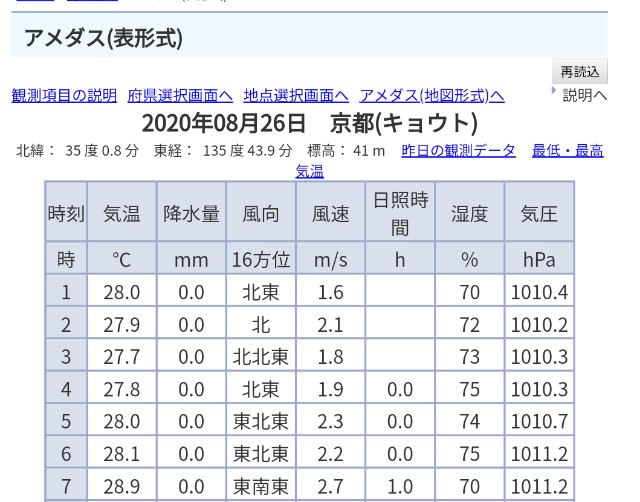Viewport: 640px width, 502px height.
Task: Click temperature 28.1 in hour 6 row
Action: 122,453
